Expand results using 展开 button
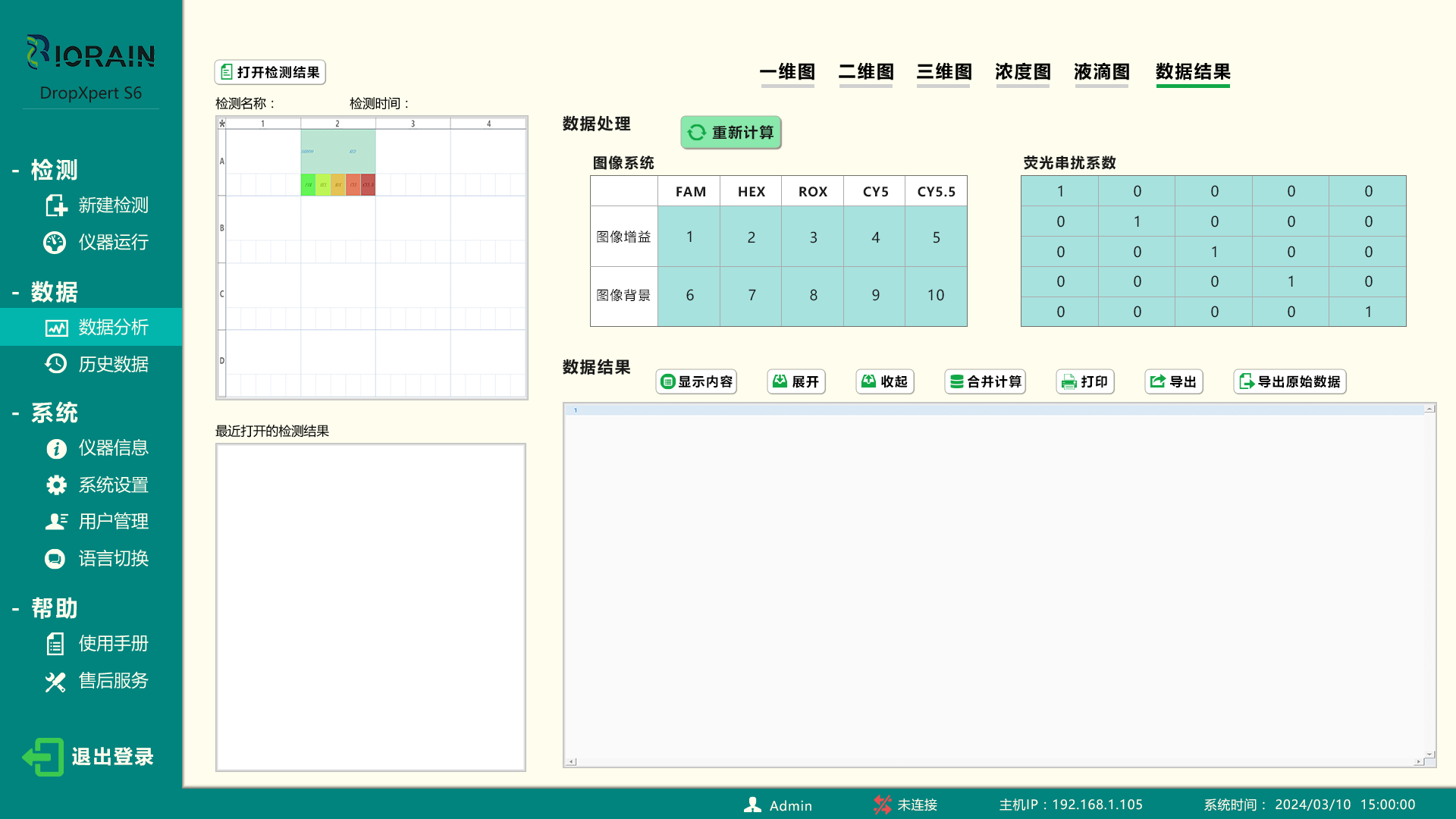Screen dimensions: 1456x819 pos(795,381)
